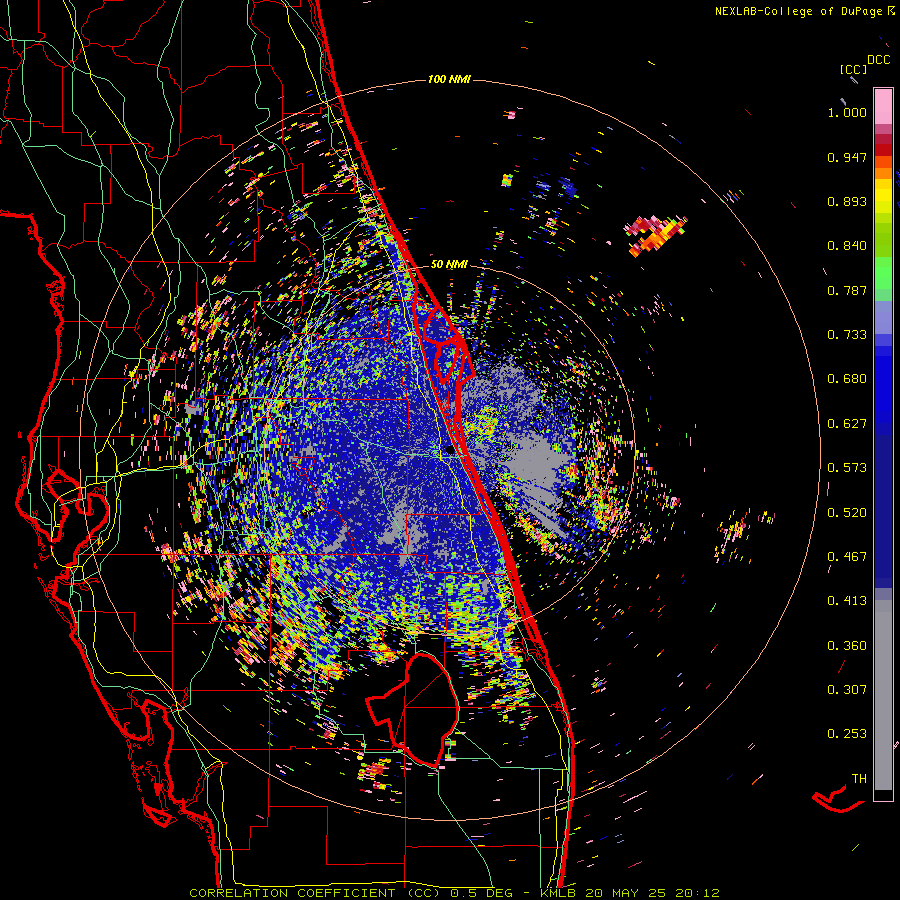This screenshot has width=900, height=900.
Task: Select the 0.360 legend value
Action: pyautogui.click(x=847, y=646)
